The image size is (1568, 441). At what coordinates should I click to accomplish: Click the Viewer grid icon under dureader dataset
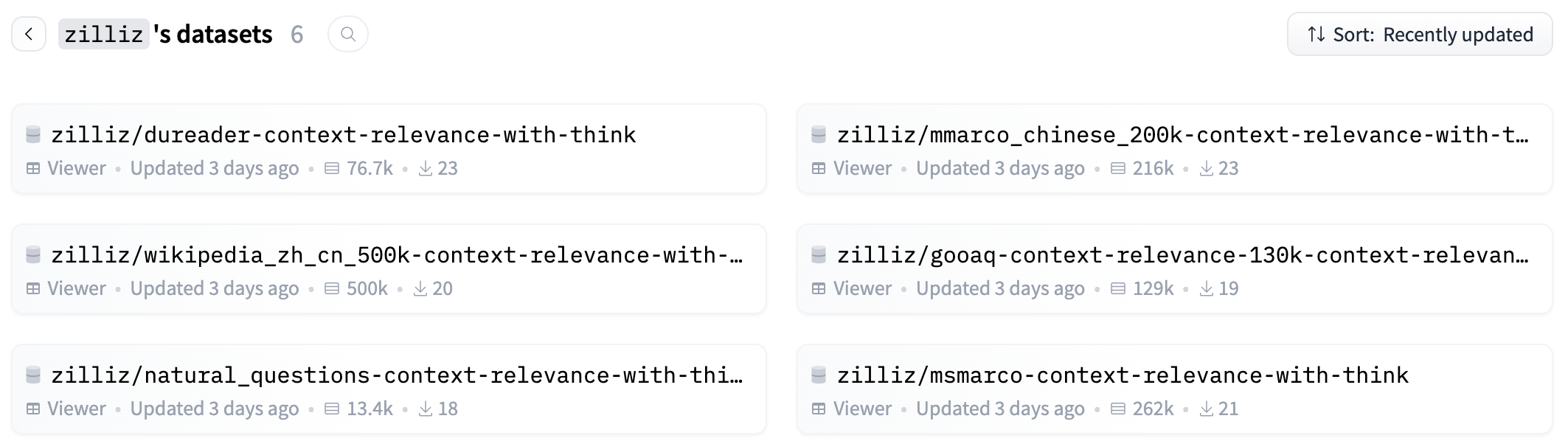click(x=32, y=168)
